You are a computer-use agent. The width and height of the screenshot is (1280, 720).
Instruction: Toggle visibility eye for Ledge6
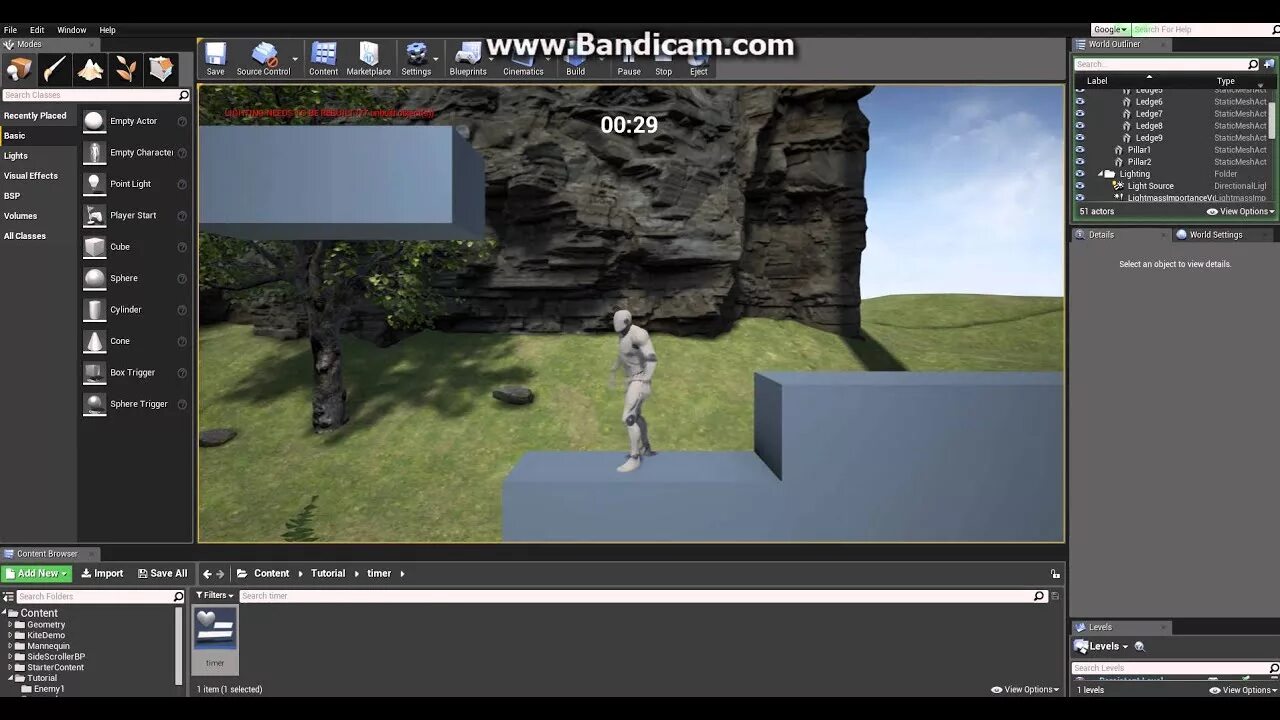(x=1080, y=102)
